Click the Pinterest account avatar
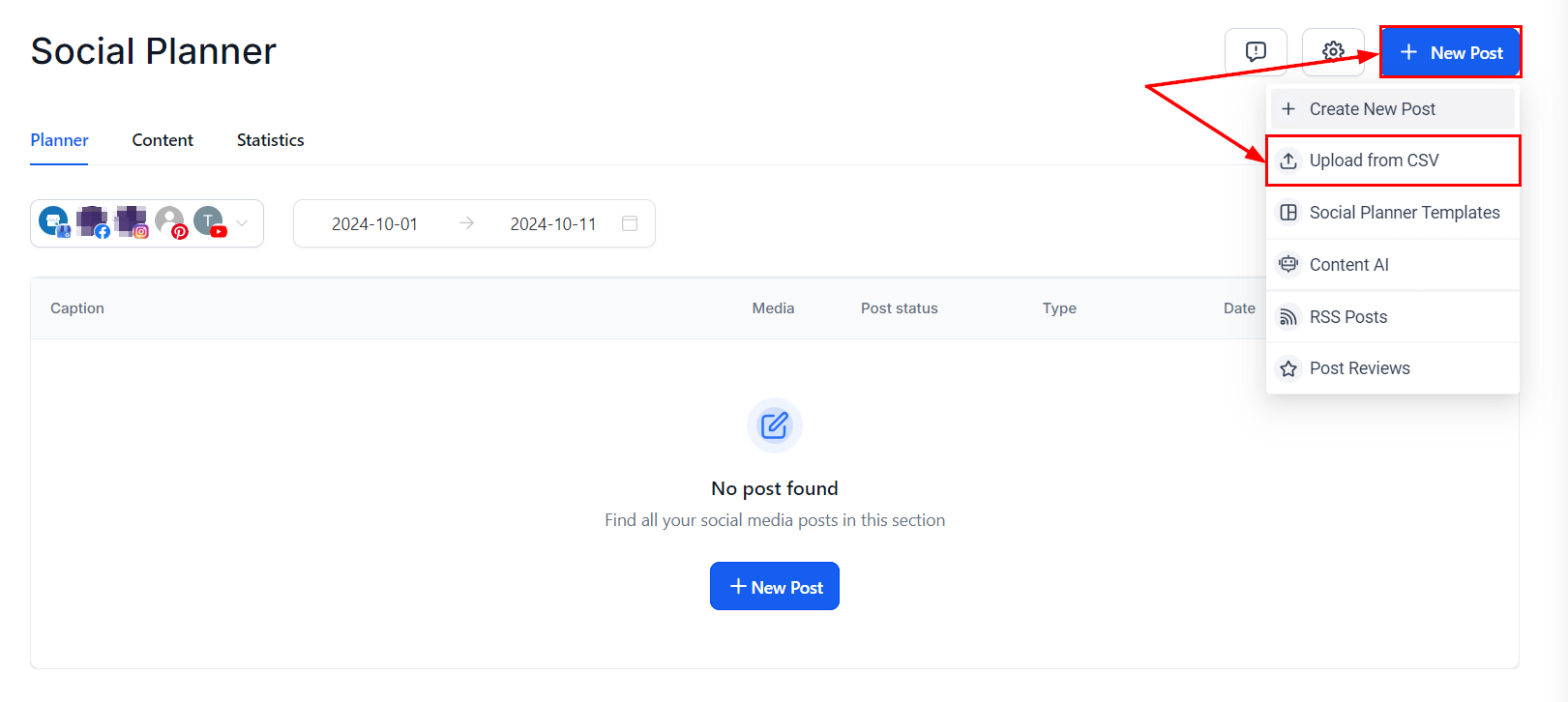 pyautogui.click(x=170, y=221)
